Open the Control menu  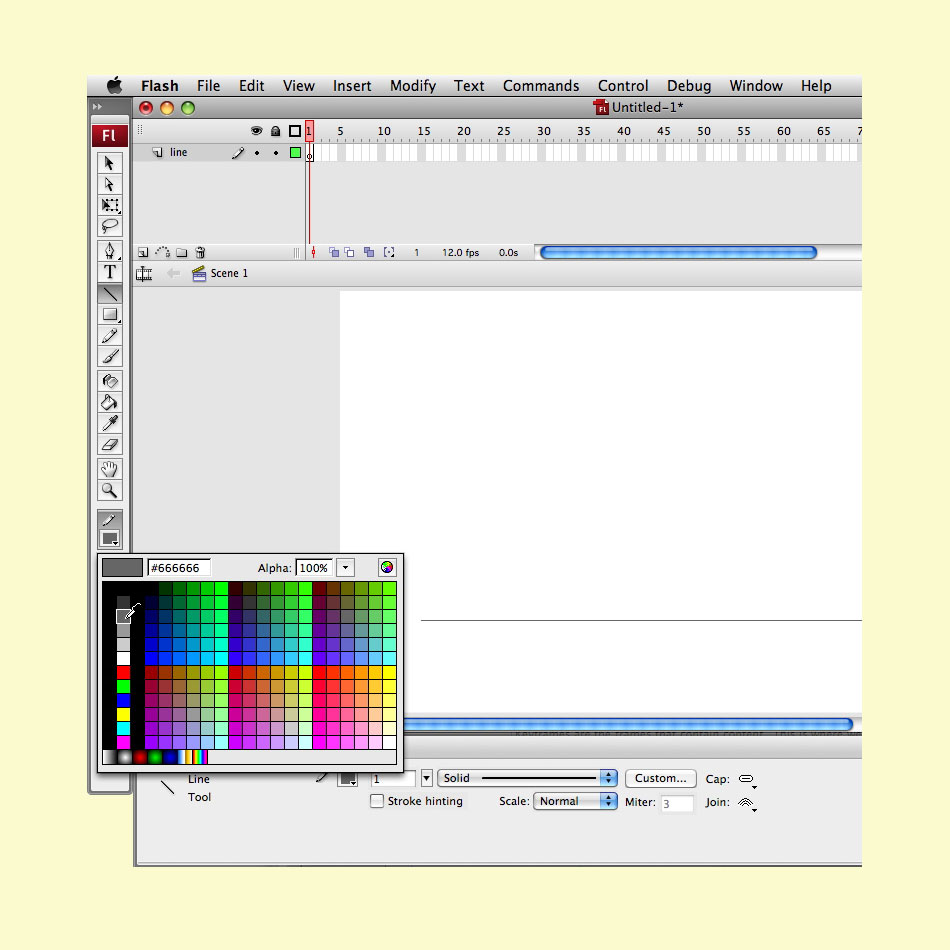tap(623, 85)
